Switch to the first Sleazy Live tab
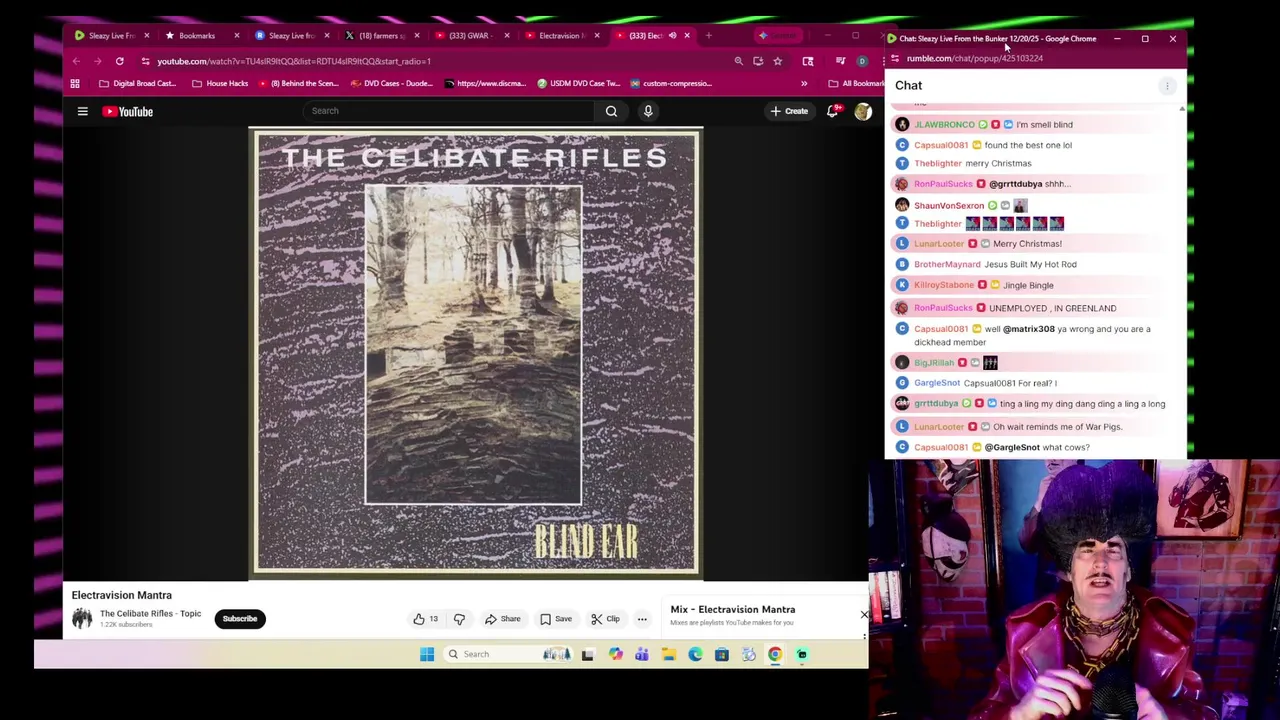 click(x=111, y=36)
